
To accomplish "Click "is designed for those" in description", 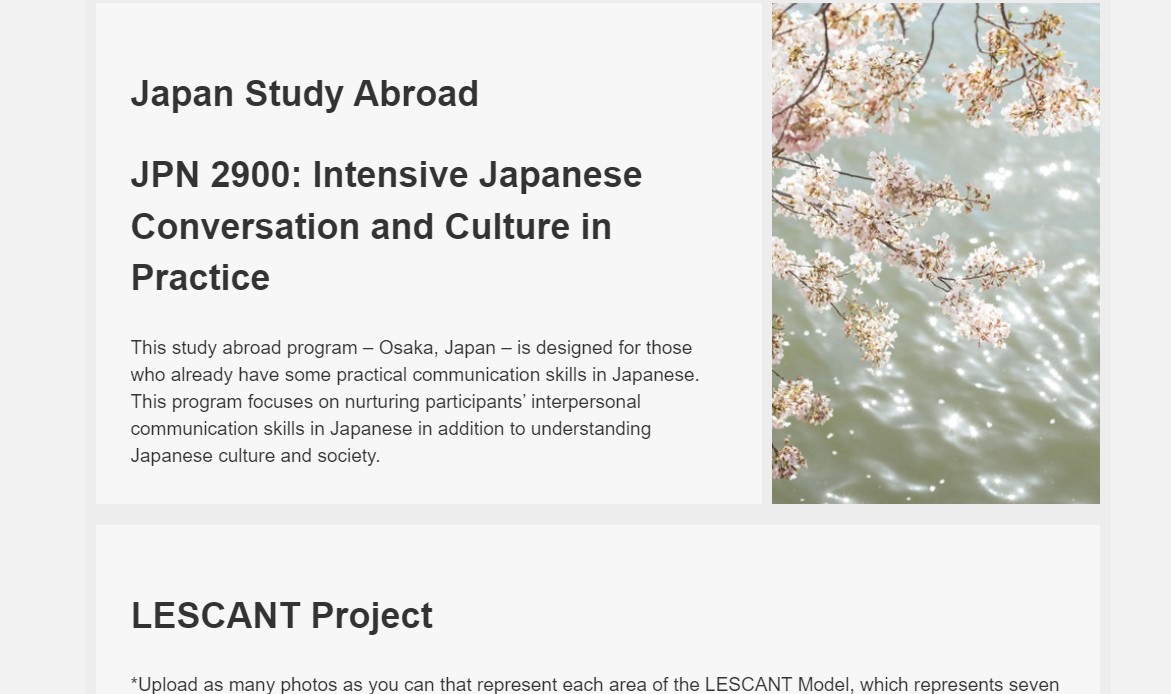I will [605, 348].
